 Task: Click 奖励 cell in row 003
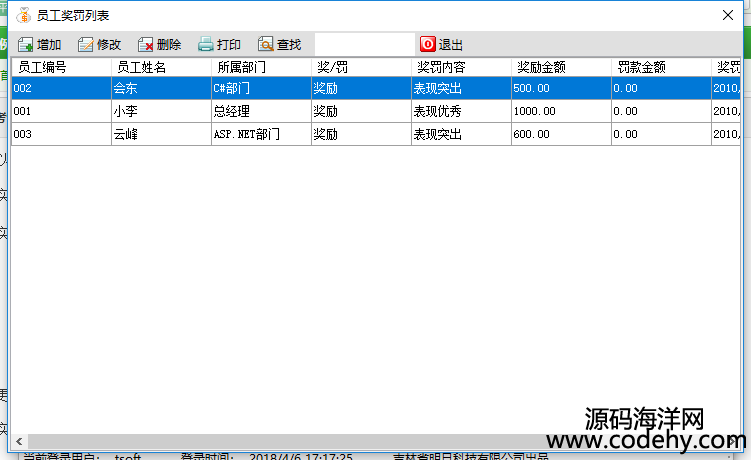click(x=362, y=134)
